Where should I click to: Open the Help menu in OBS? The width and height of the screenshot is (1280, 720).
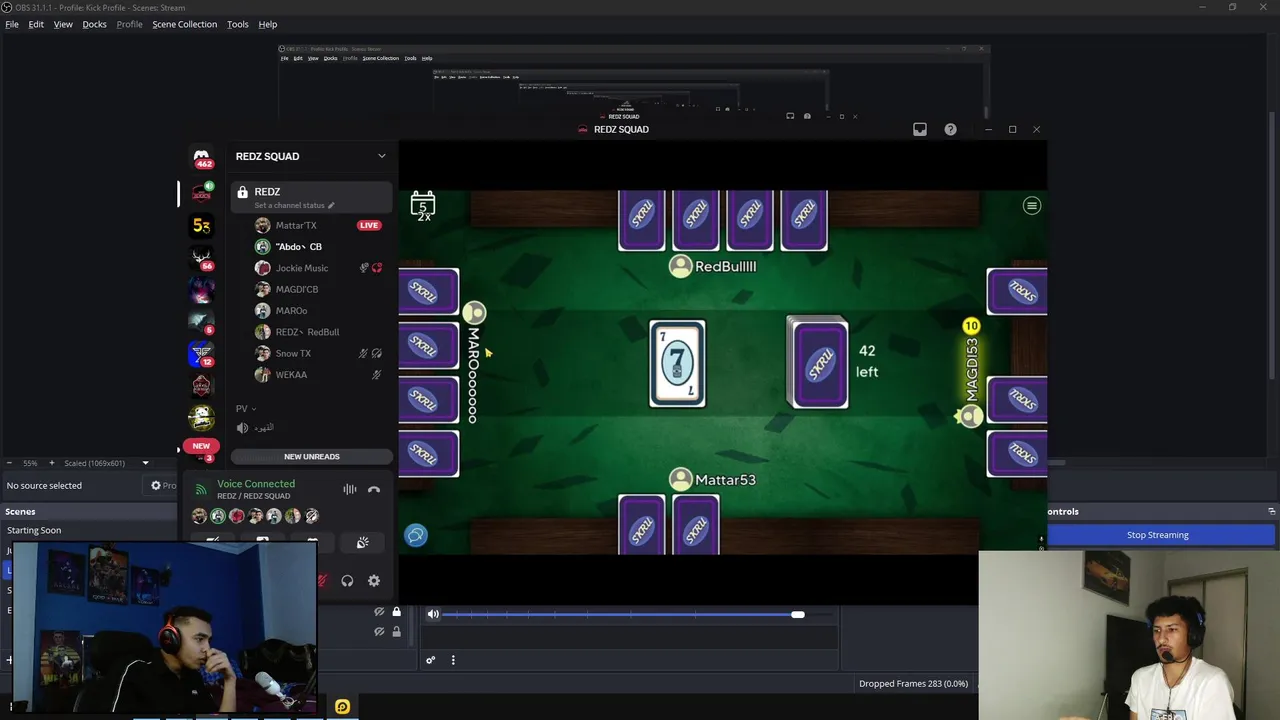[x=268, y=24]
